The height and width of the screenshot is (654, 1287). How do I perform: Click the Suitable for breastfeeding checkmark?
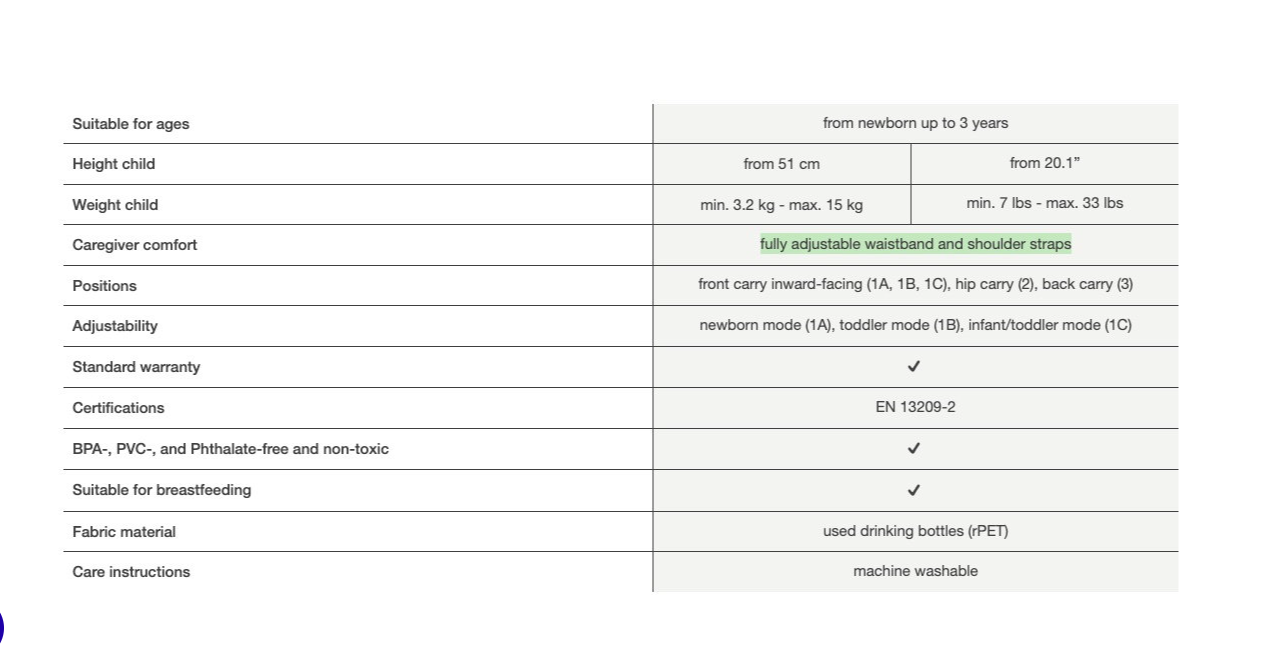(913, 490)
